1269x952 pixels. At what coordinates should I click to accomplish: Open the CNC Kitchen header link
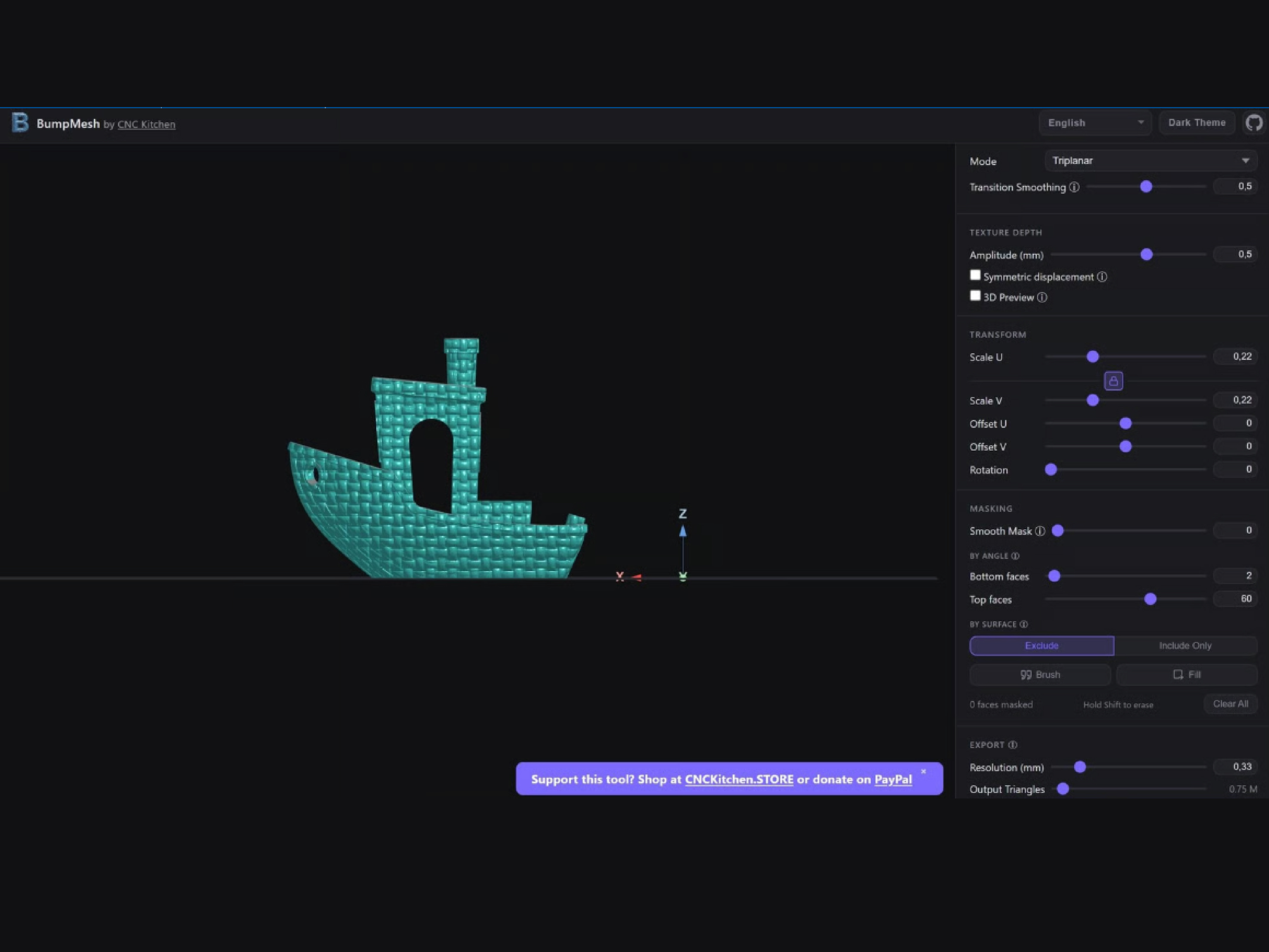[x=146, y=125]
